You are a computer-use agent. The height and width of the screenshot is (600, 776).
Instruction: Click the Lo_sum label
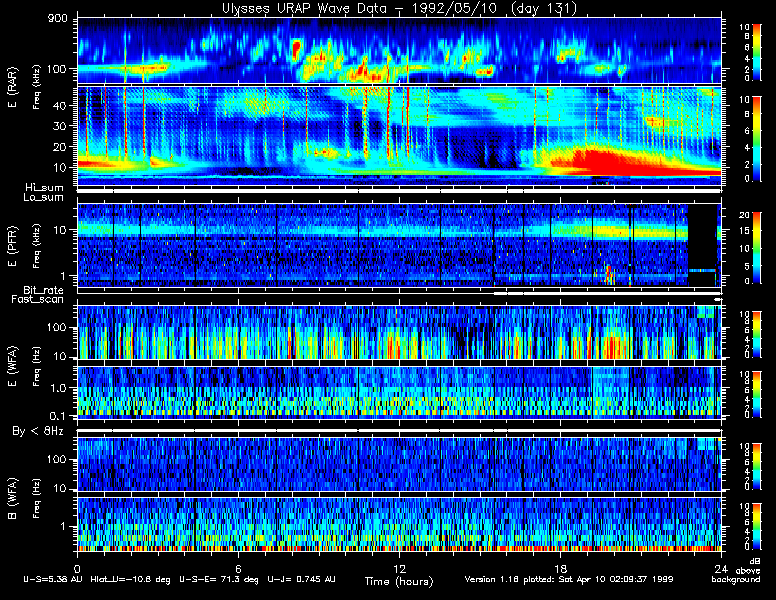(x=44, y=197)
